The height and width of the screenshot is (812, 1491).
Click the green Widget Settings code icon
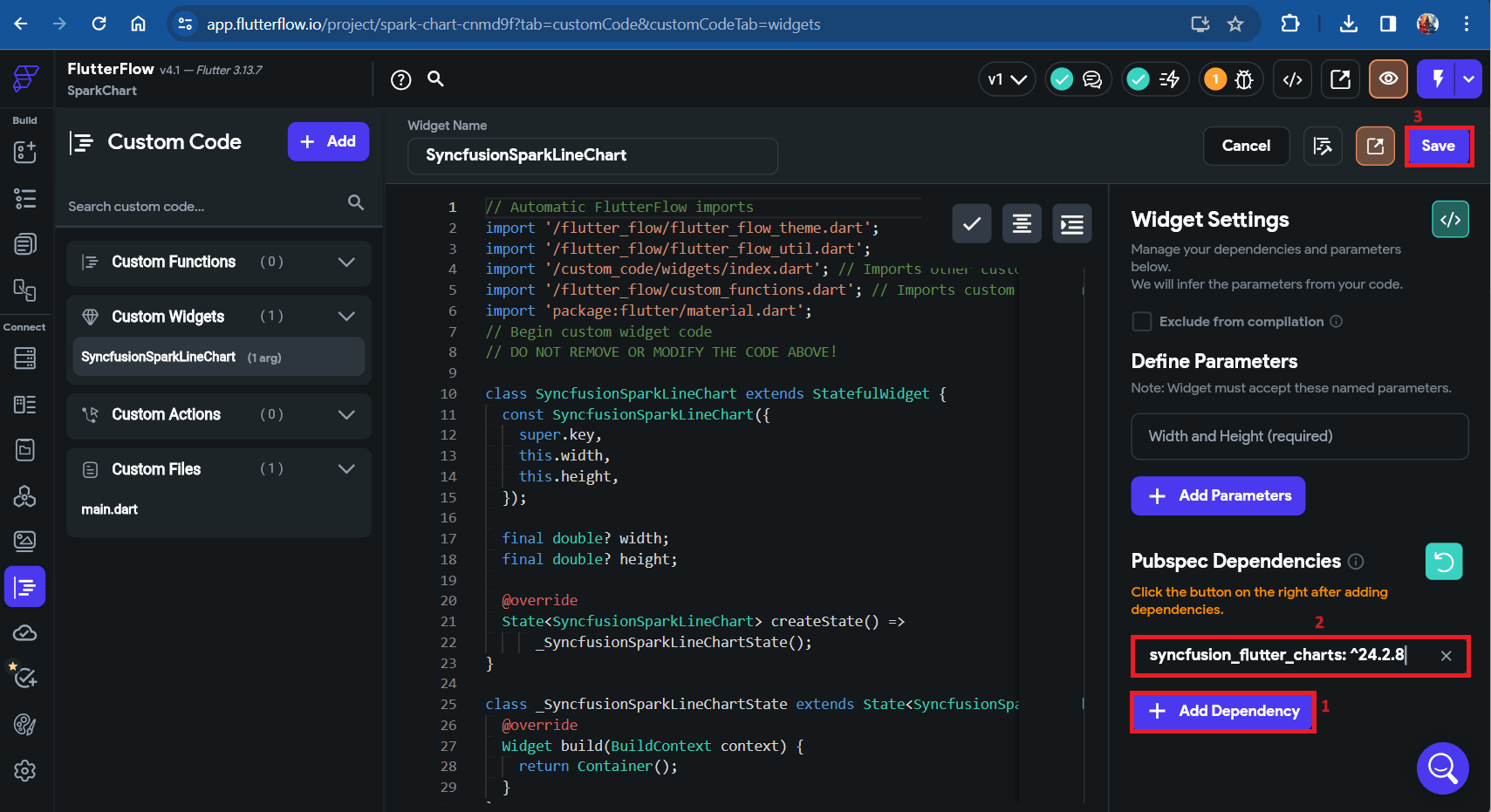(x=1450, y=220)
